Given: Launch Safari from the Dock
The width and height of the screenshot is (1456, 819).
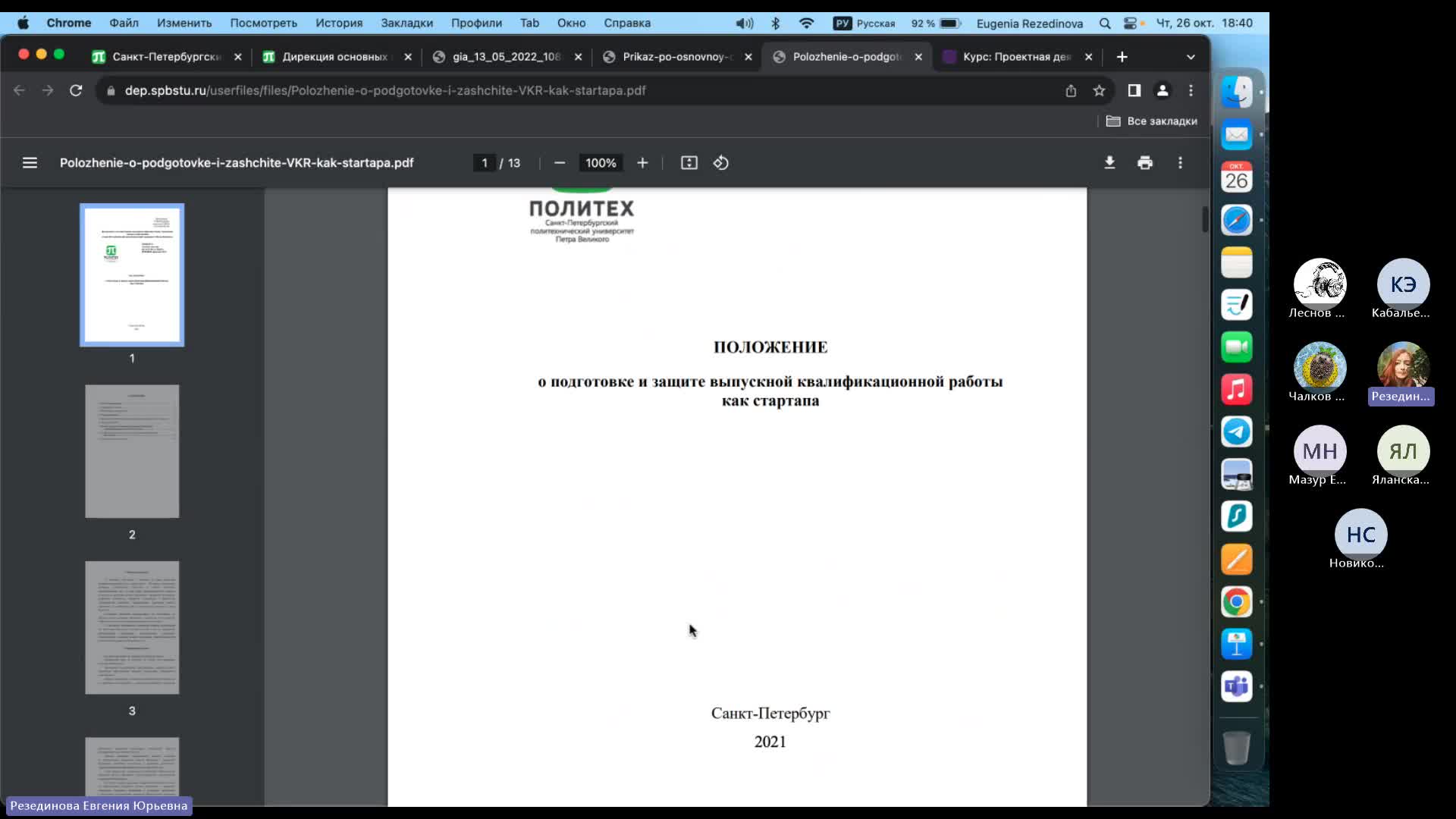Looking at the screenshot, I should click(x=1237, y=220).
